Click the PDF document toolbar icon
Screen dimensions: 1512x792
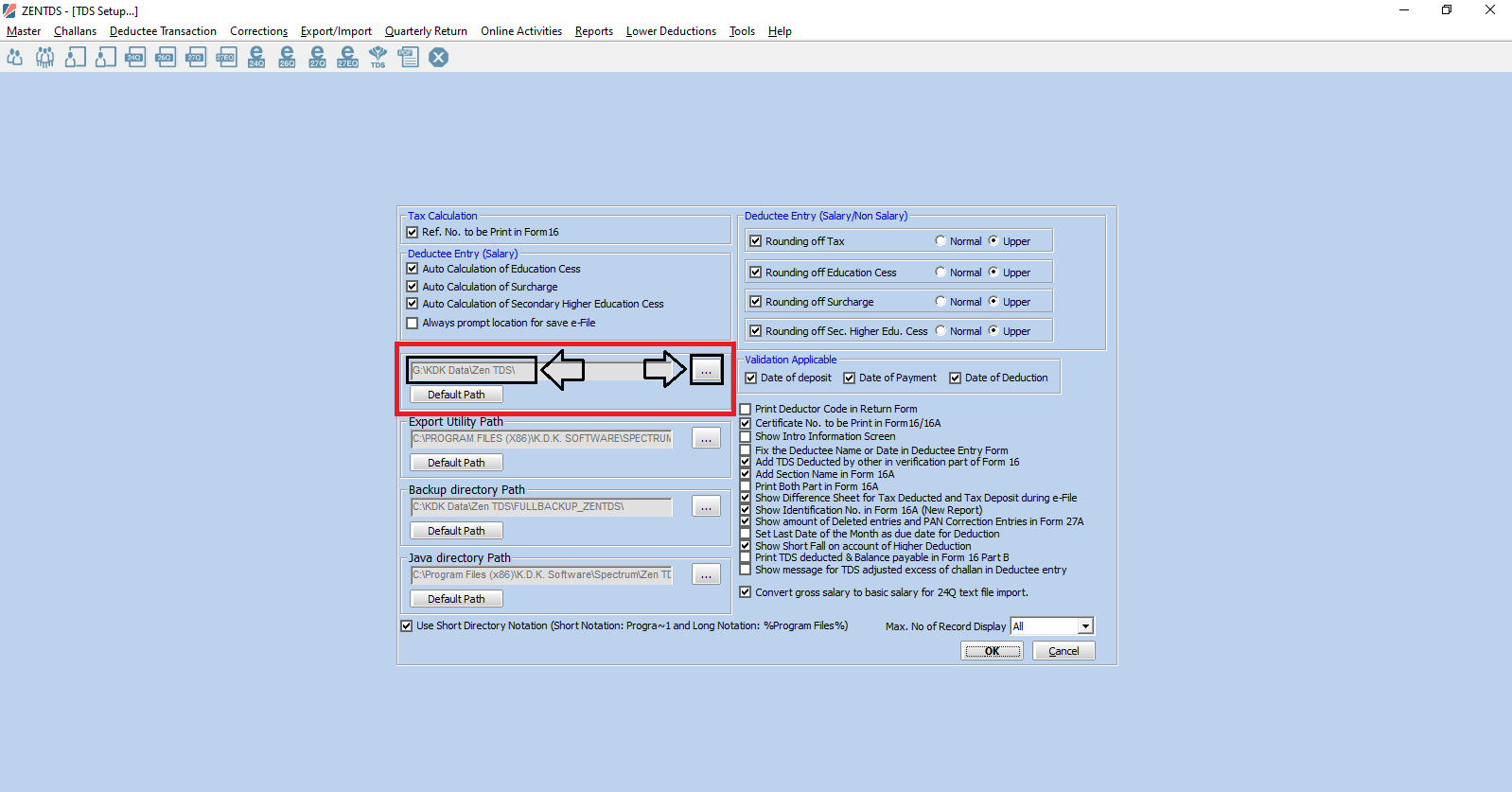pos(409,58)
